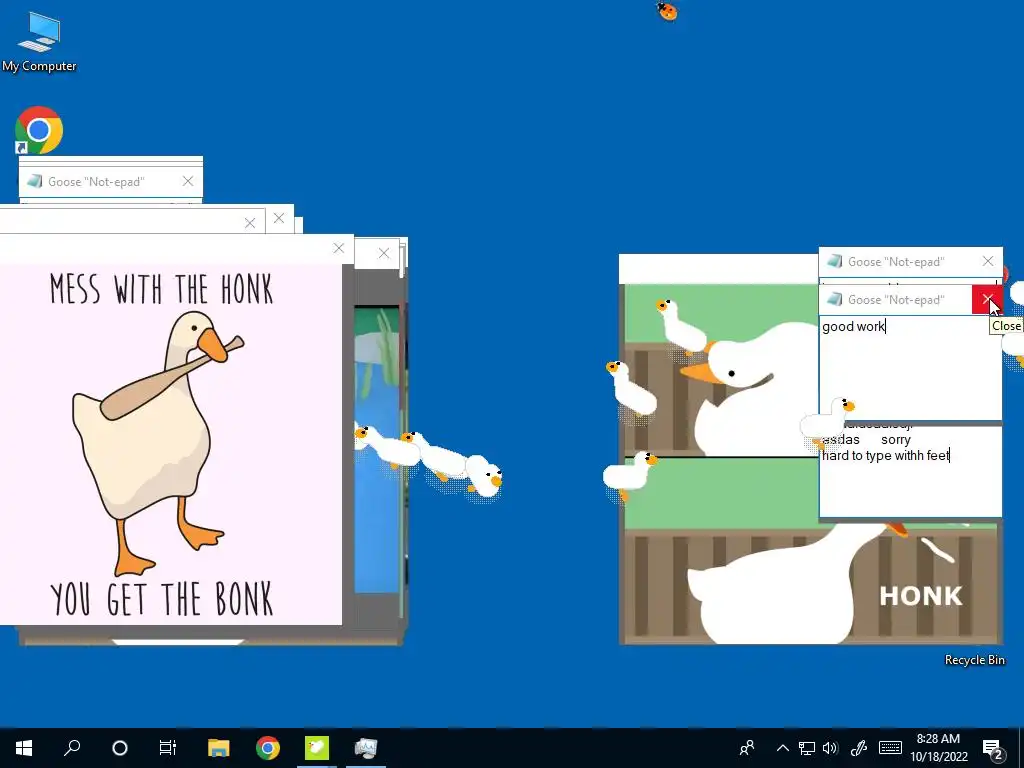Open Task View on taskbar
This screenshot has height=768, width=1024.
click(168, 748)
